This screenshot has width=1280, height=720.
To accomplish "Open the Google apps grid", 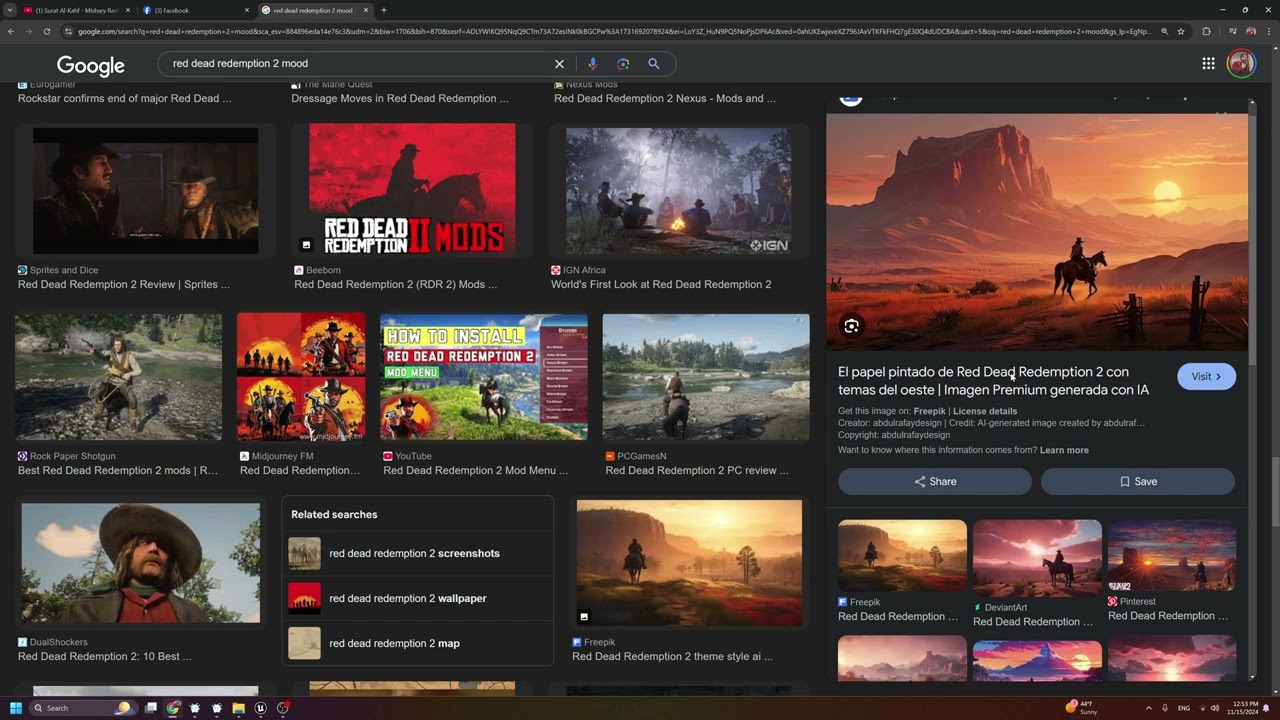I will pyautogui.click(x=1208, y=64).
